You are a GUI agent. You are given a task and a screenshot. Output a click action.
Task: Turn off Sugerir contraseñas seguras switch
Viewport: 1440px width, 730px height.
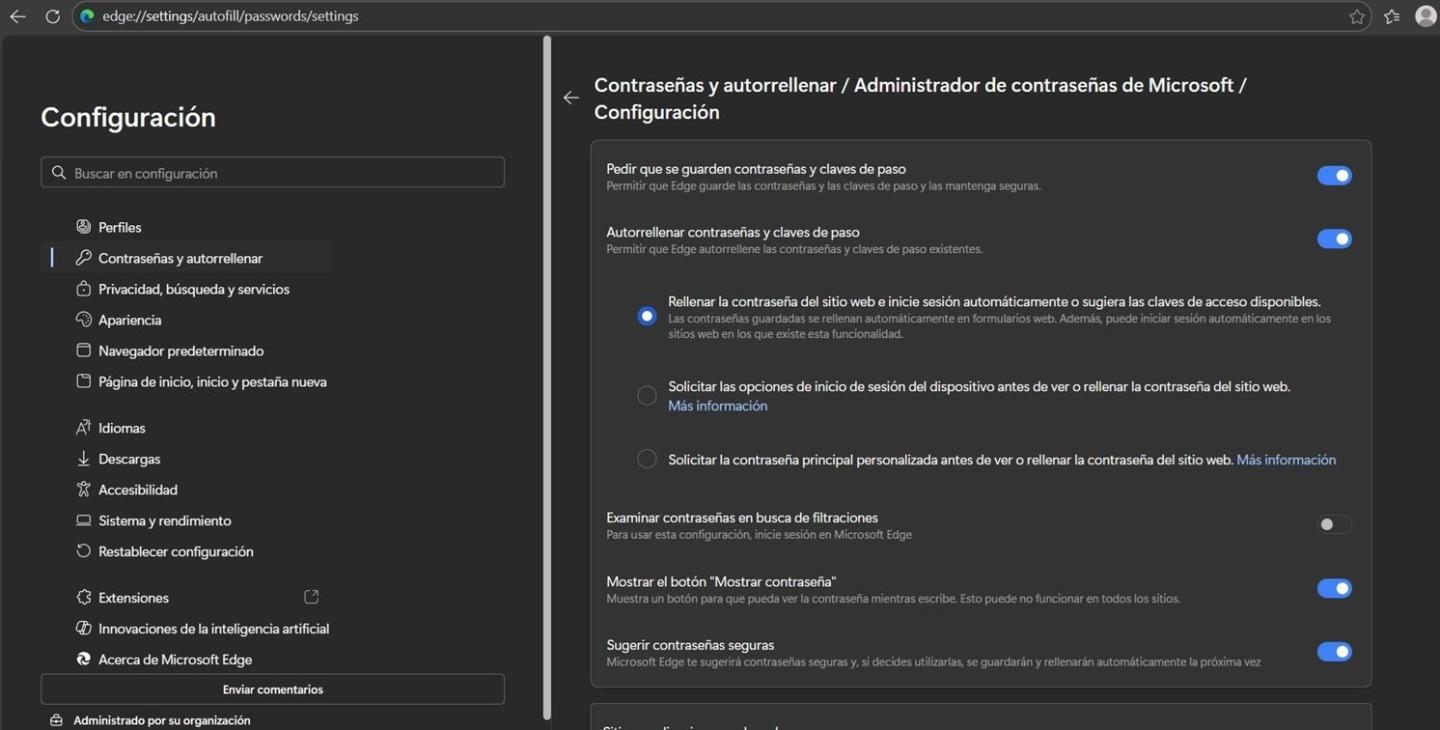pos(1333,652)
